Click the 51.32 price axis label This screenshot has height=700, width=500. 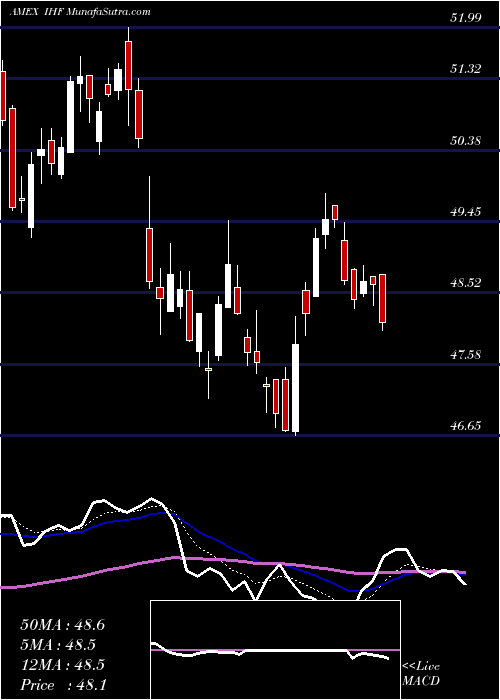(465, 69)
